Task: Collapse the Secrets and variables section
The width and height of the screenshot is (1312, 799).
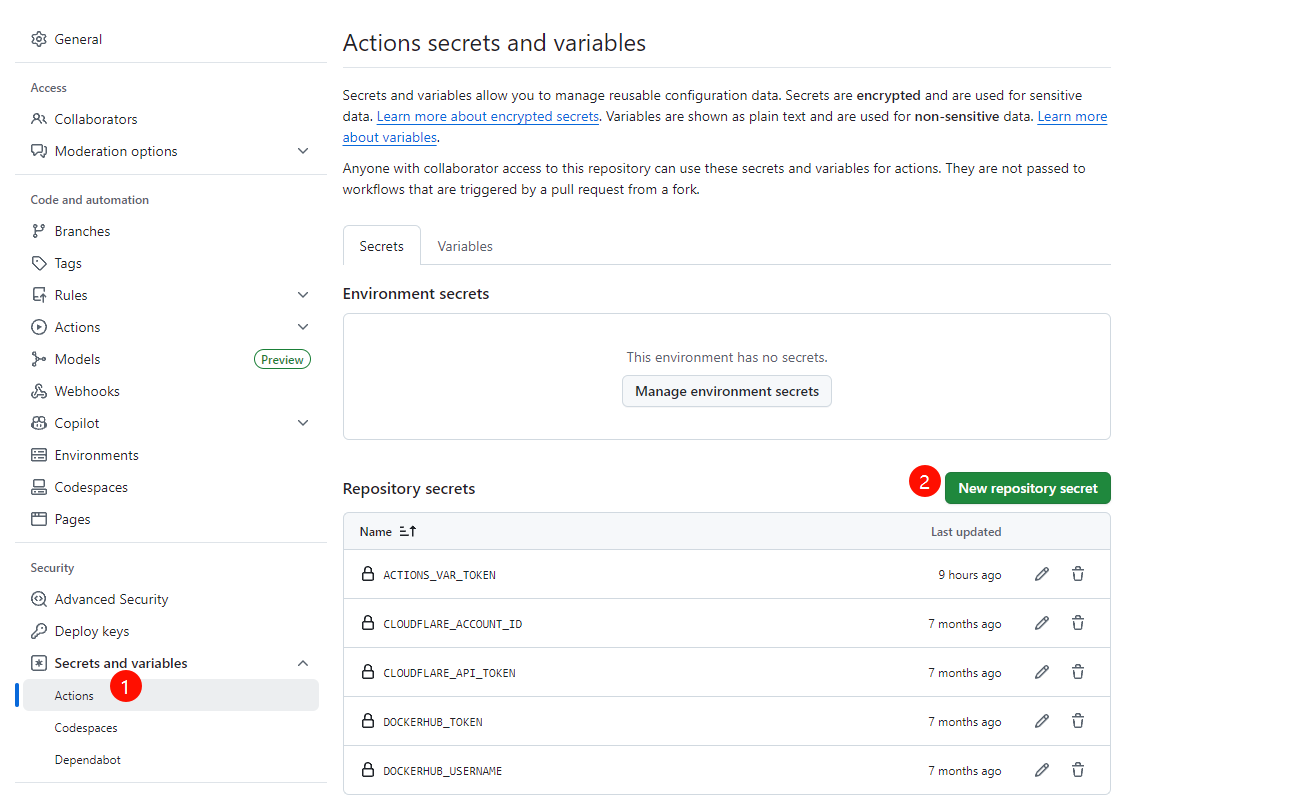Action: point(303,662)
